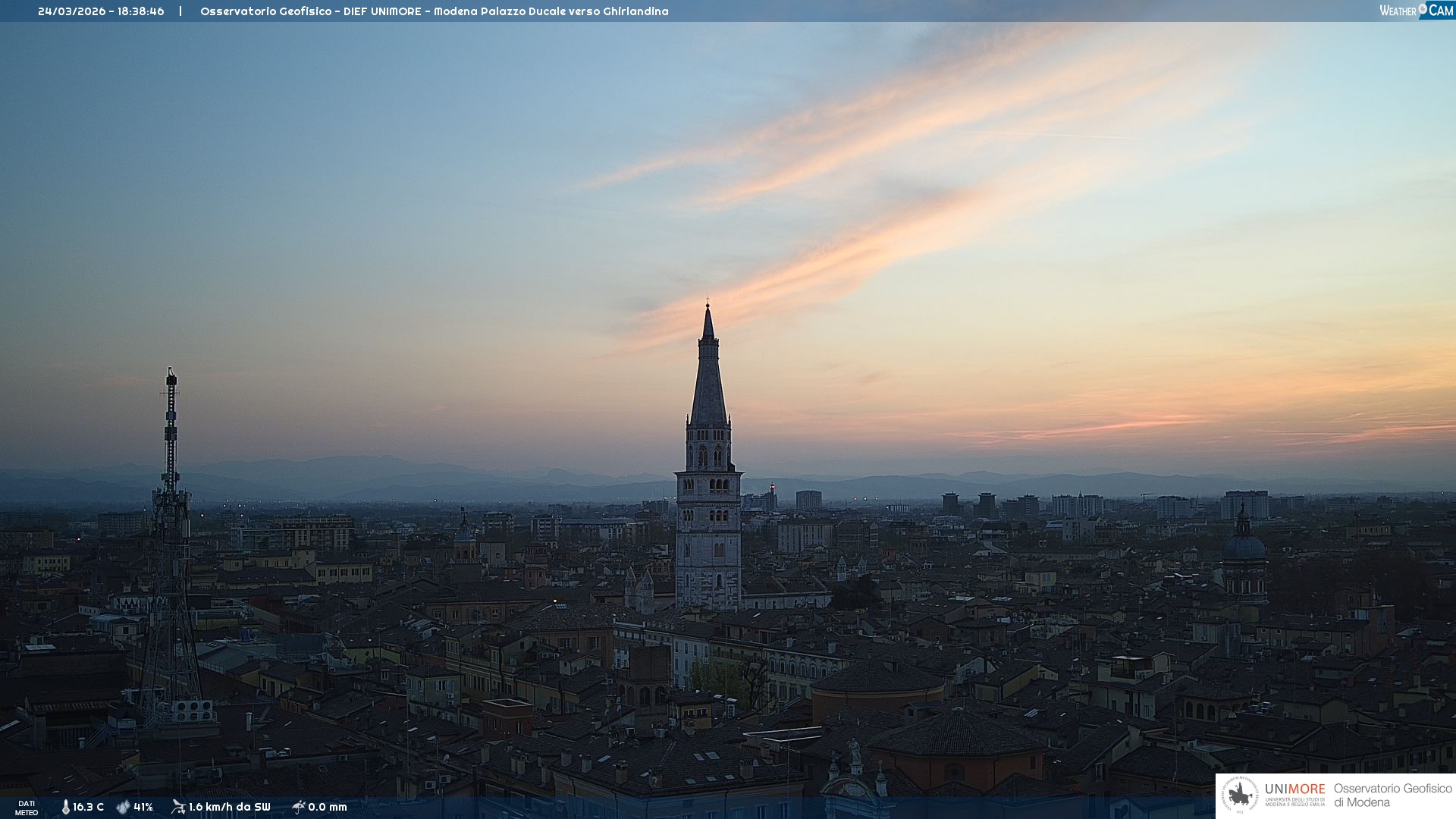
Task: Click the wind anemometer icon
Action: [178, 807]
